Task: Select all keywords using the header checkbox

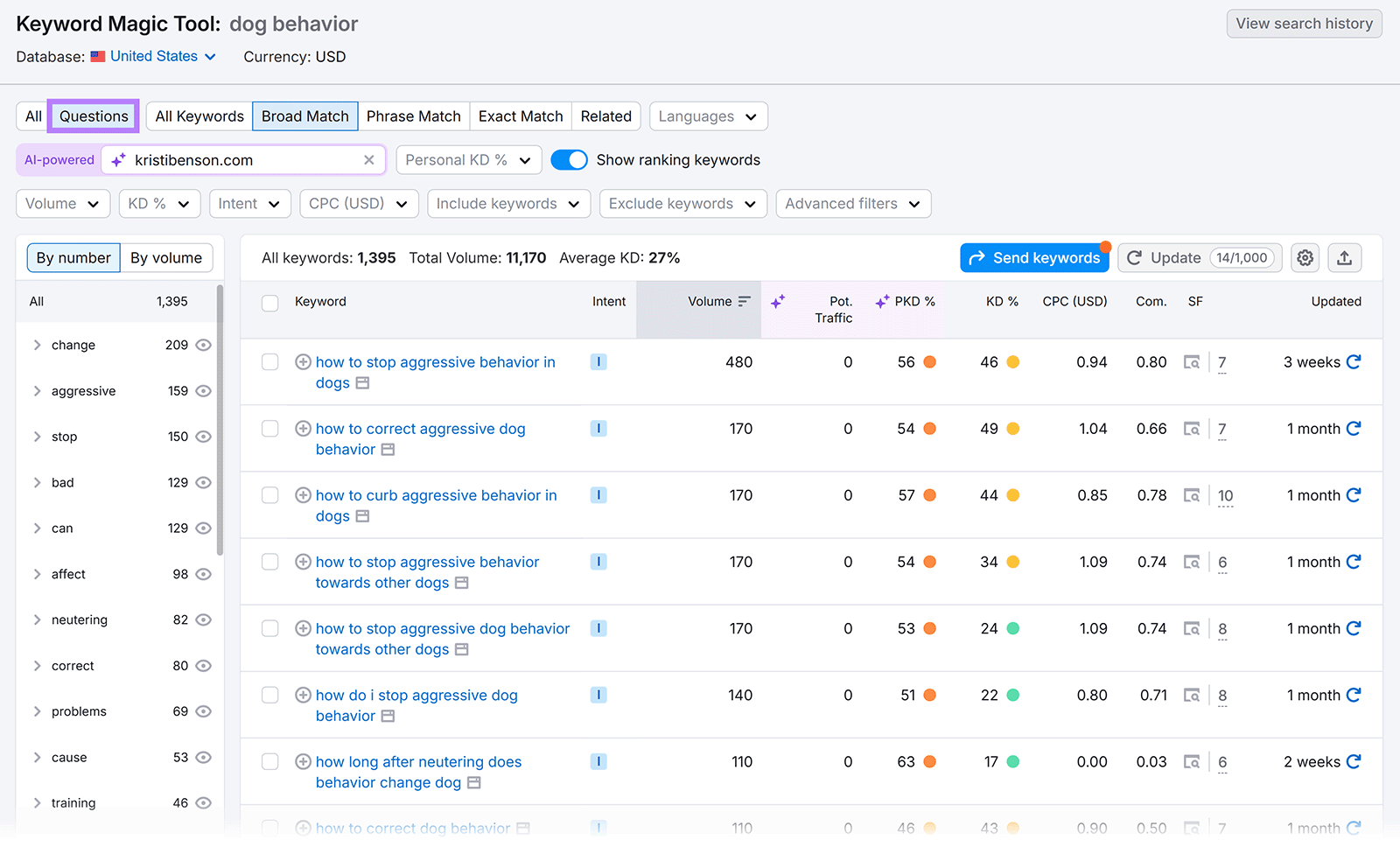Action: point(269,303)
